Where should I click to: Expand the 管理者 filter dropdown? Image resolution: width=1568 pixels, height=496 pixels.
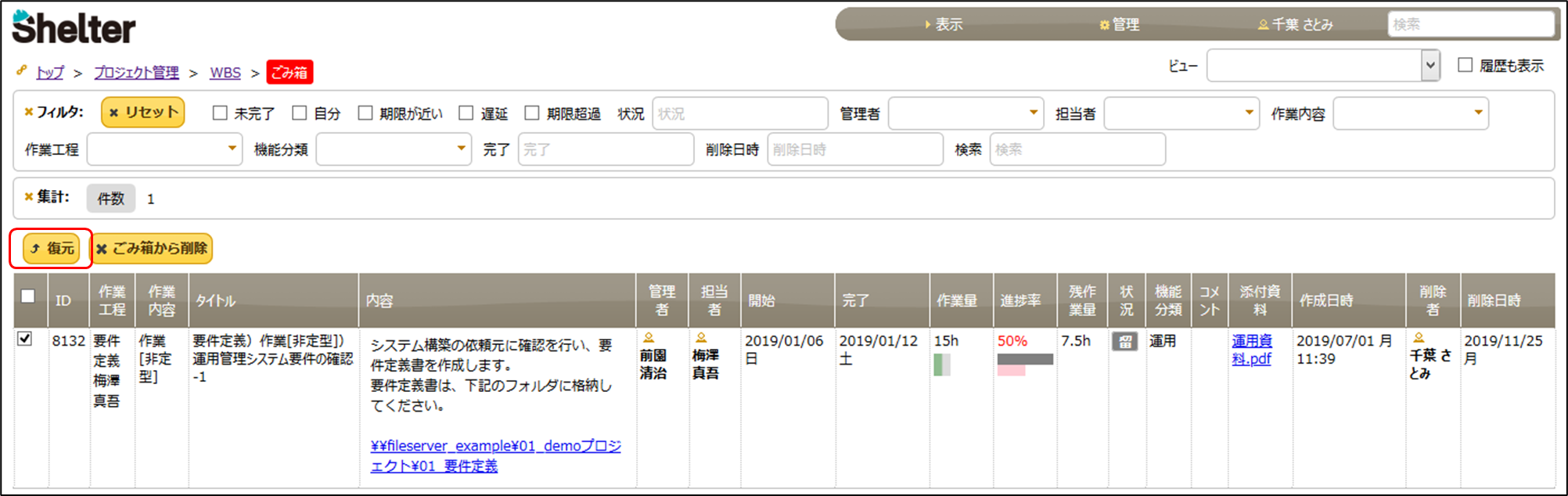966,113
